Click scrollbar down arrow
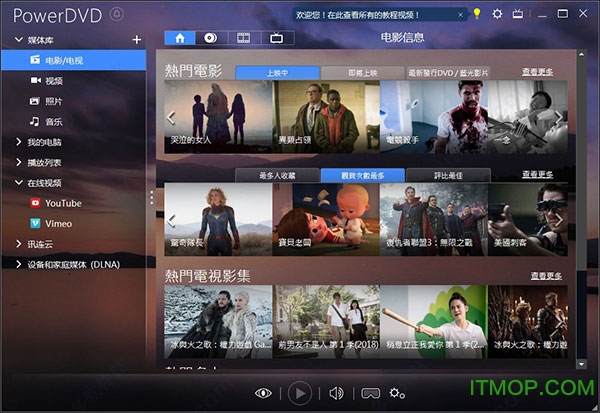600x413 pixels. [581, 364]
